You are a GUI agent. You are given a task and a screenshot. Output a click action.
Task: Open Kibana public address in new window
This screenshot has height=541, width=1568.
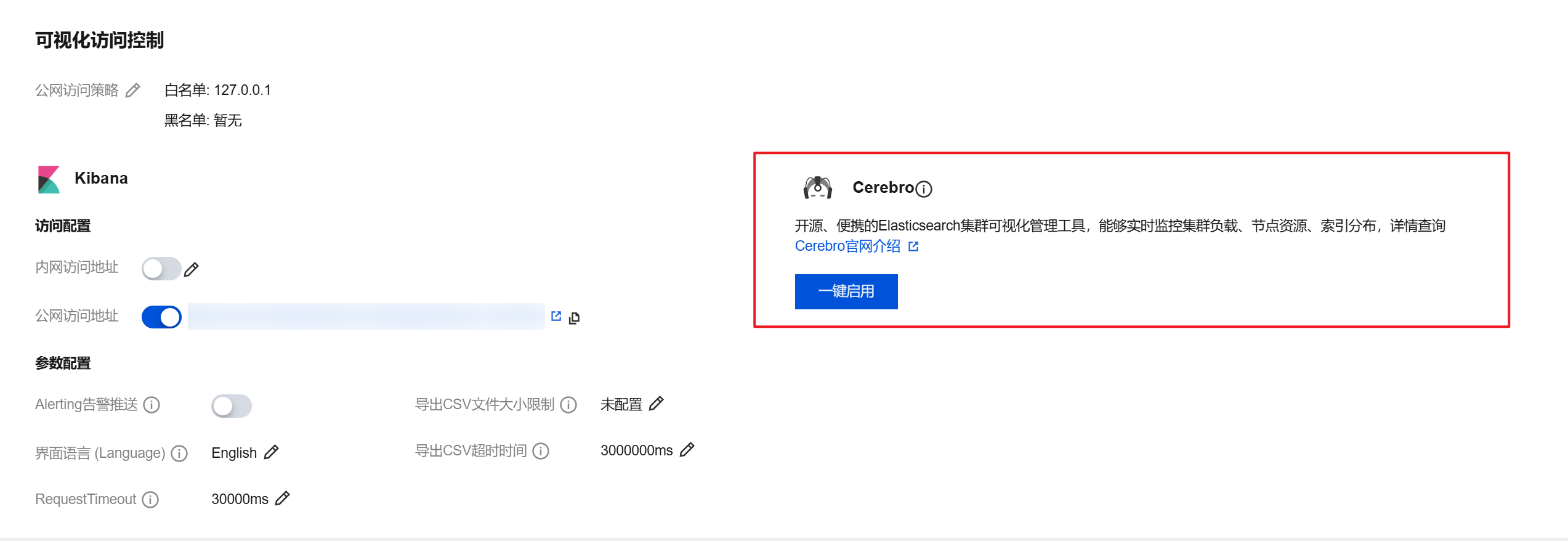[556, 316]
